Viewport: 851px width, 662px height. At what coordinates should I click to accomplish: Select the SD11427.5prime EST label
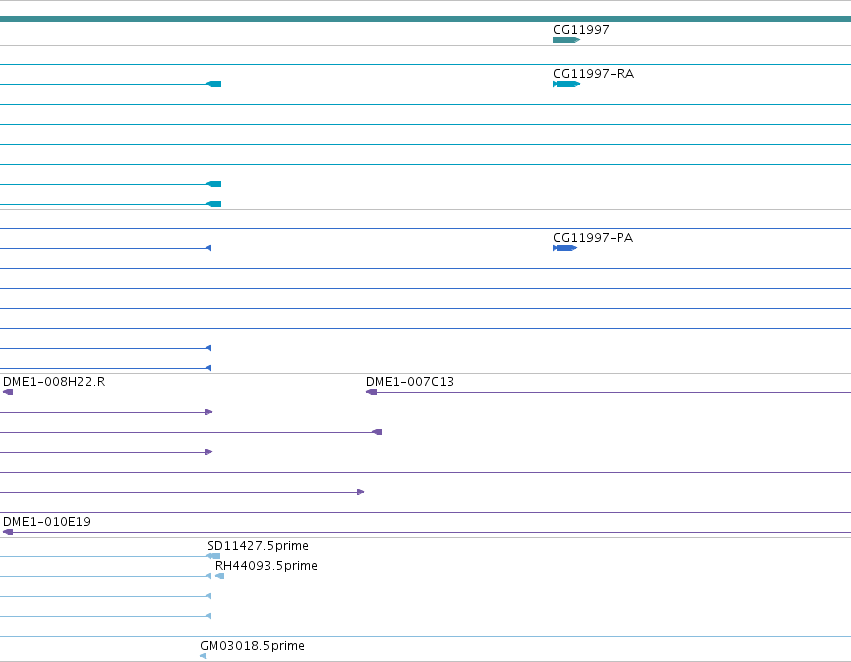click(x=258, y=545)
